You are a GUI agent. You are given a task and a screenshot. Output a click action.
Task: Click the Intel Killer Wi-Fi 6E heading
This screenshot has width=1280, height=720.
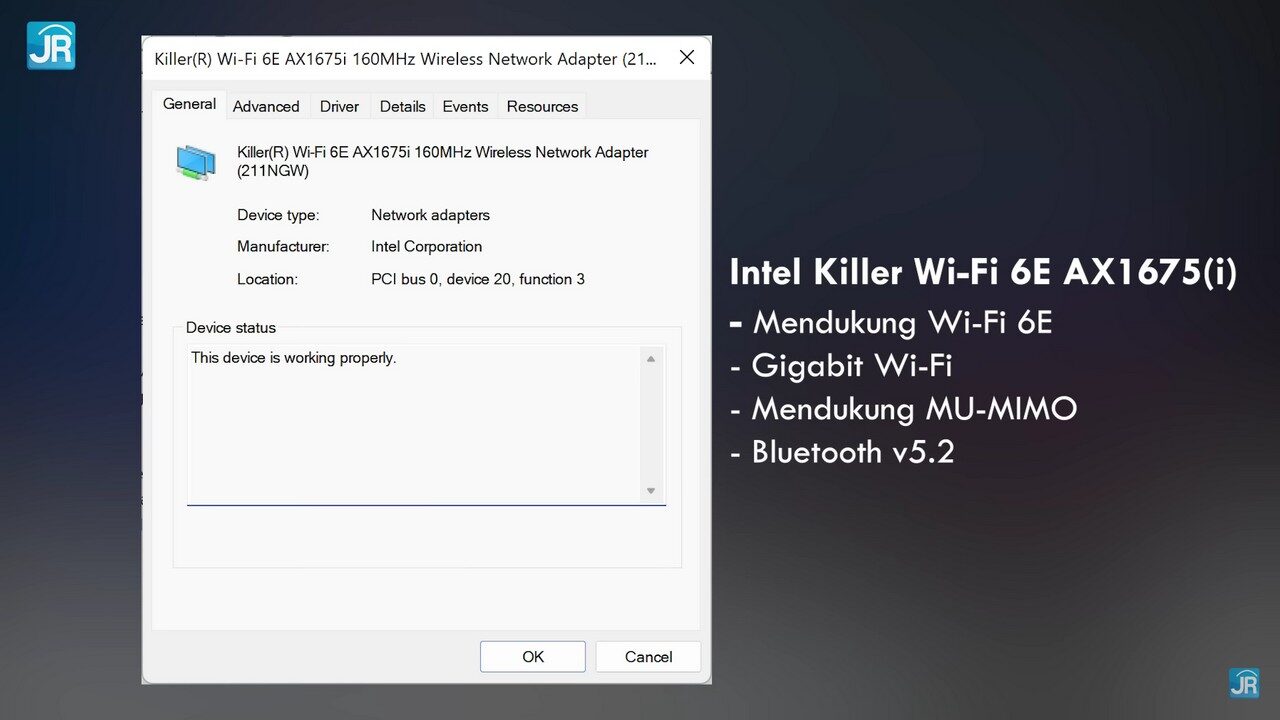(x=982, y=273)
